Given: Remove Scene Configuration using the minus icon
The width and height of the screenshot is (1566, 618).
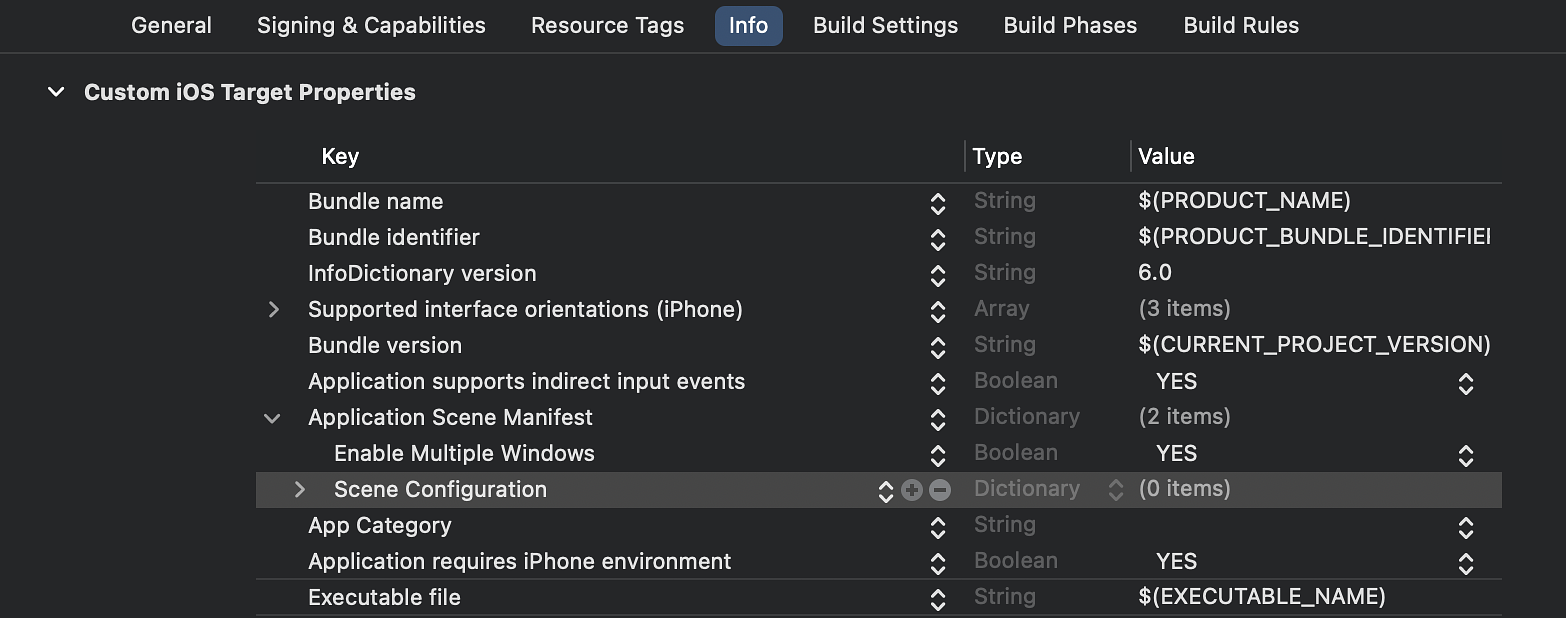Looking at the screenshot, I should pos(937,489).
